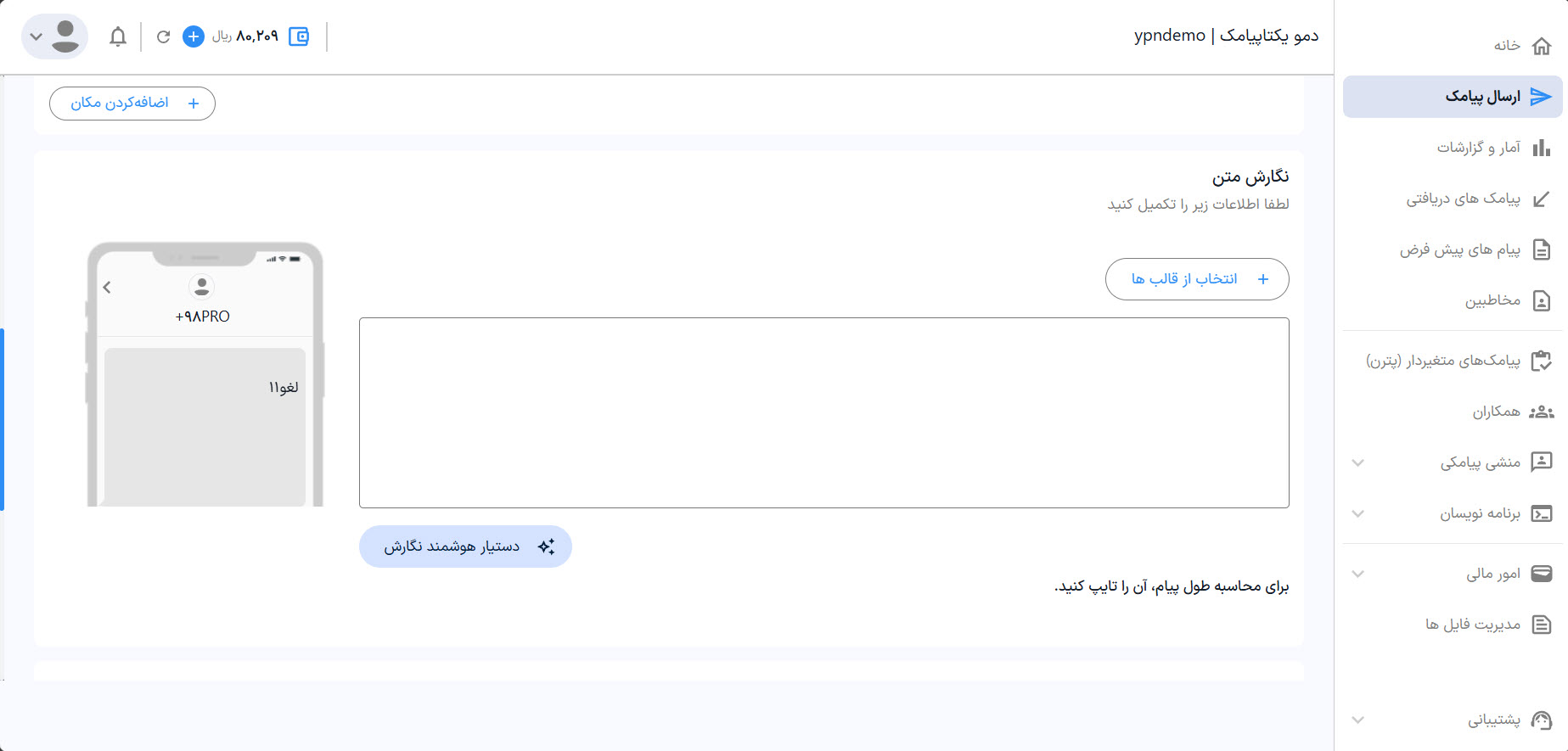Open پیامک های دریافتی menu item
This screenshot has height=751, width=1568.
coord(1464,199)
